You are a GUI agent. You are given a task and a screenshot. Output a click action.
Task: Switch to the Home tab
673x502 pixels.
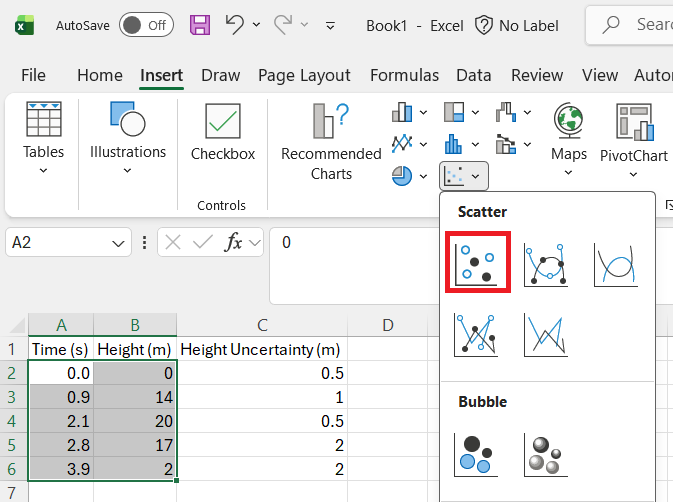pos(100,76)
